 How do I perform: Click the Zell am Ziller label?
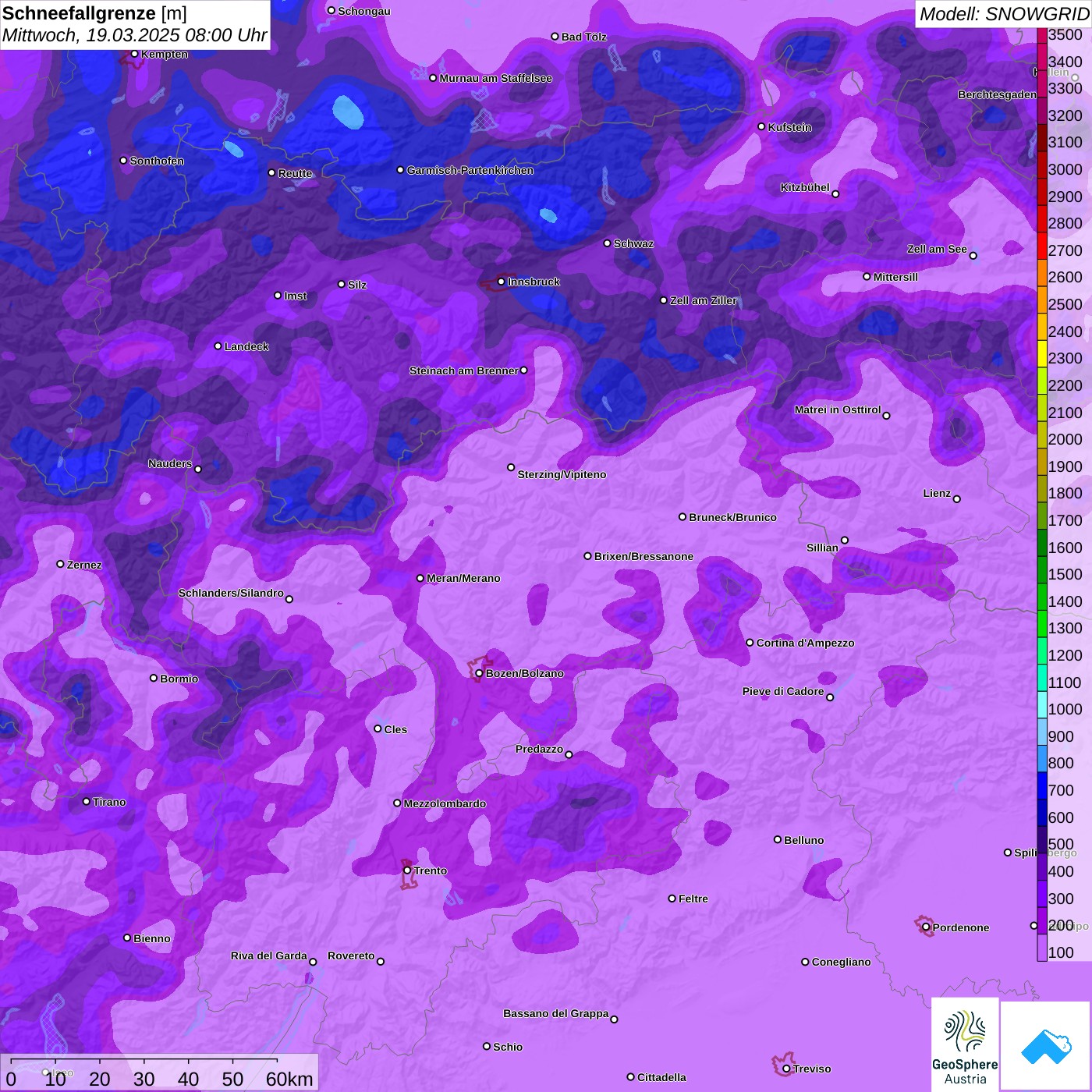tap(704, 300)
